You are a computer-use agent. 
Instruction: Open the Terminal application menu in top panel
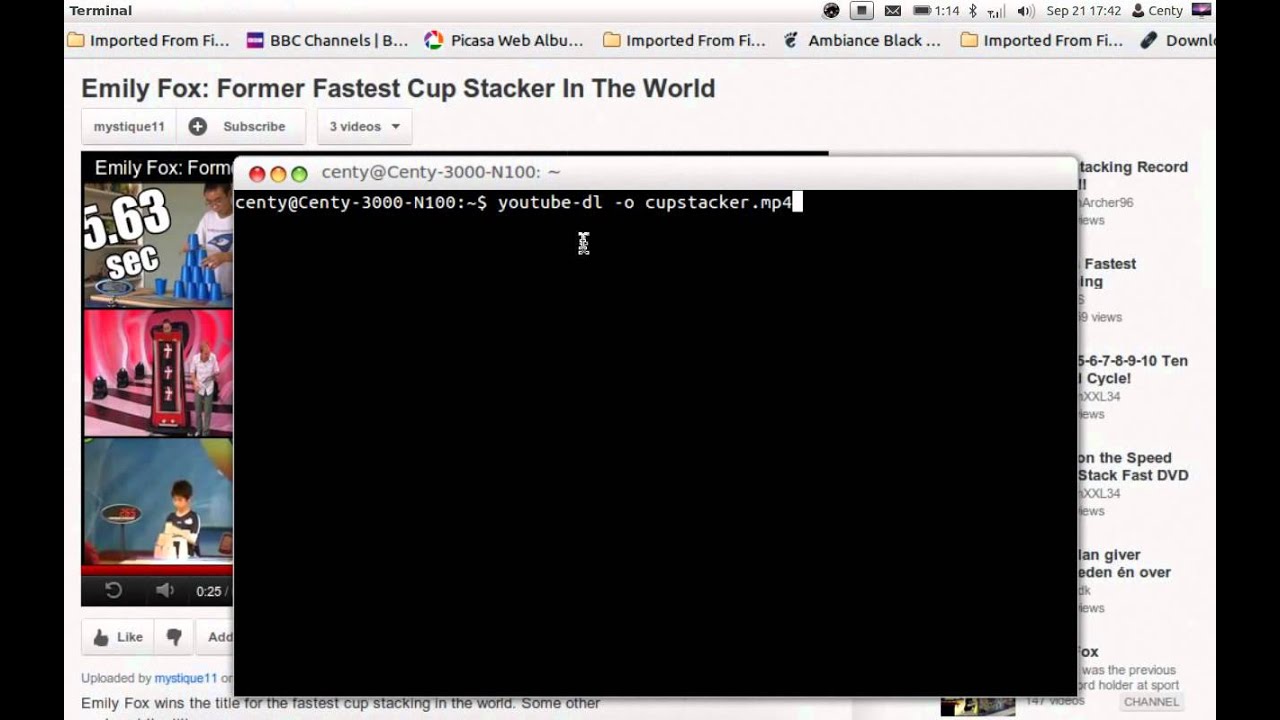pos(100,11)
